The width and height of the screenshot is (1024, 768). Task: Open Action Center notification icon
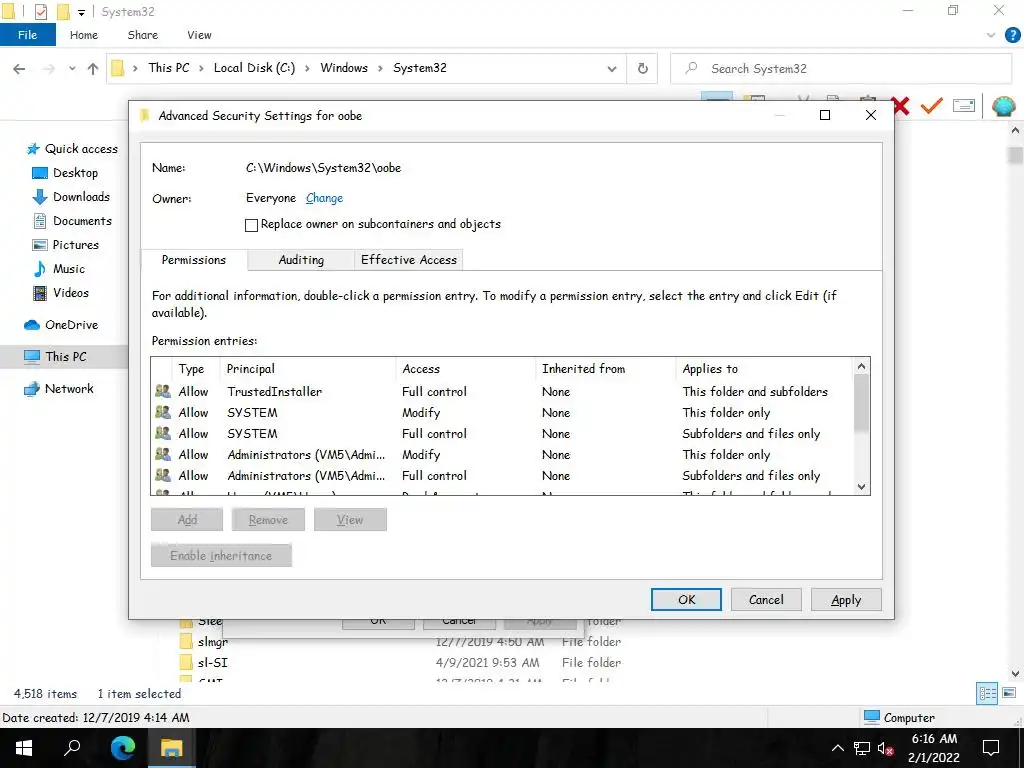[991, 748]
